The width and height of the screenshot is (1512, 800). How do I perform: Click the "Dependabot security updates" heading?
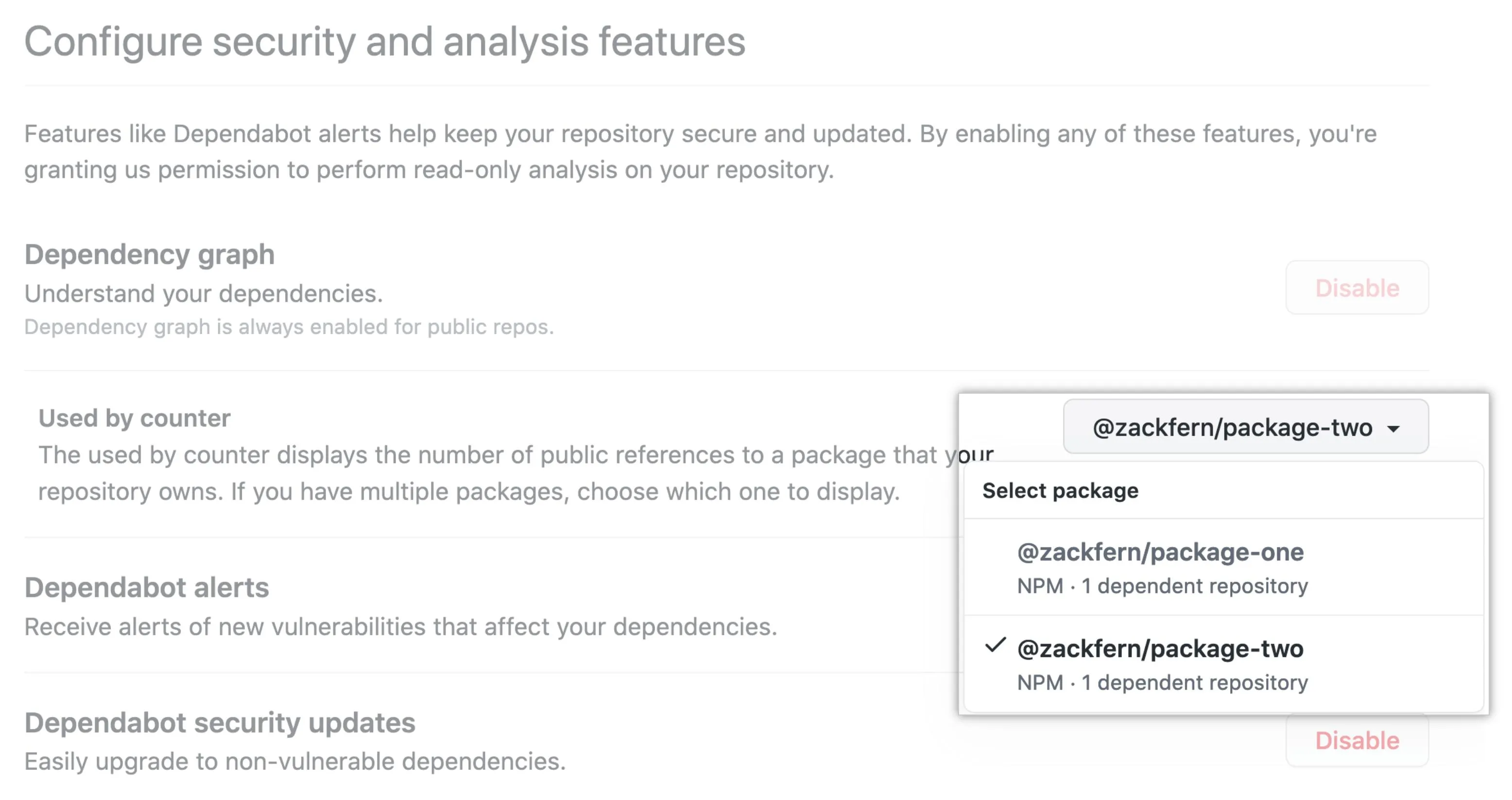click(220, 722)
